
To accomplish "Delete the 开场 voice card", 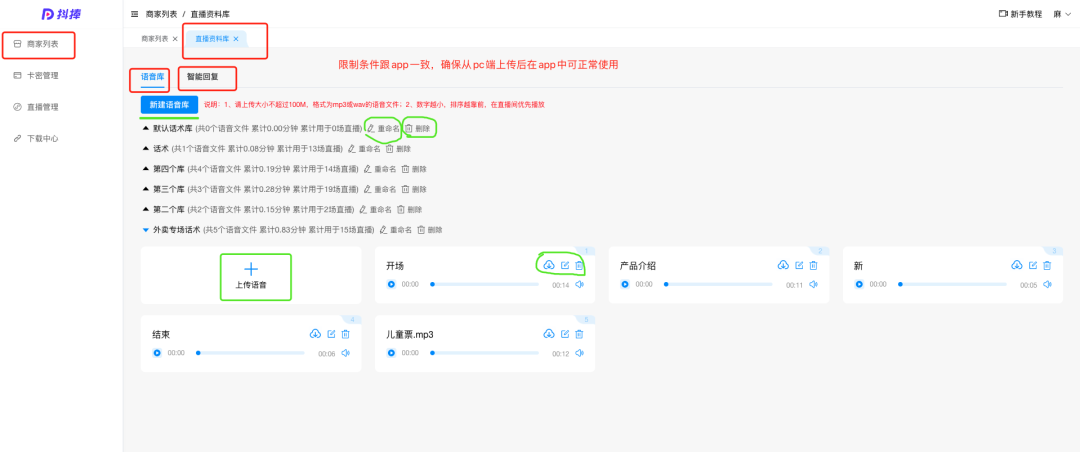I will 579,265.
